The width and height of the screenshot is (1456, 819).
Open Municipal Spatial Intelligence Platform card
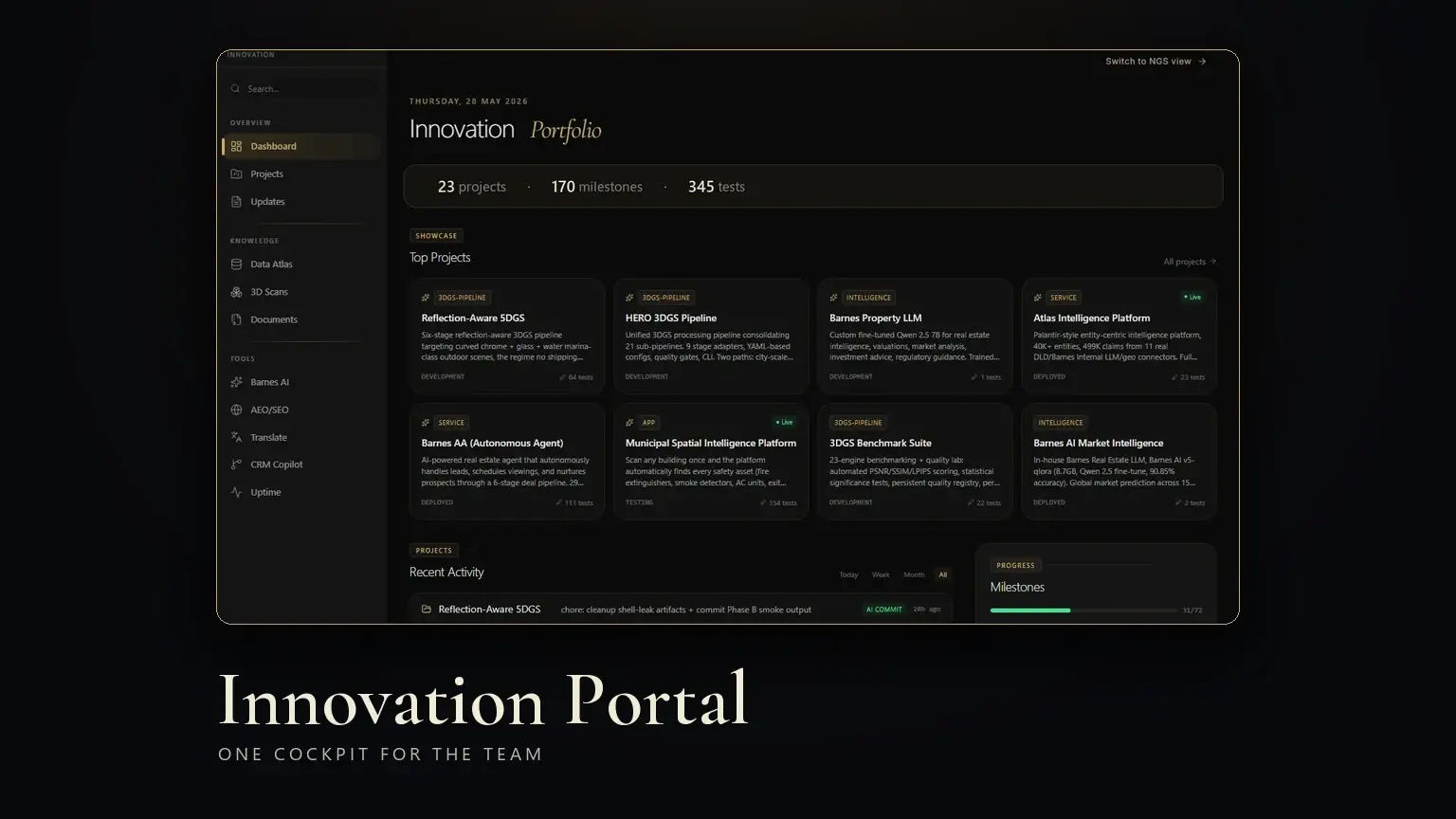point(711,462)
